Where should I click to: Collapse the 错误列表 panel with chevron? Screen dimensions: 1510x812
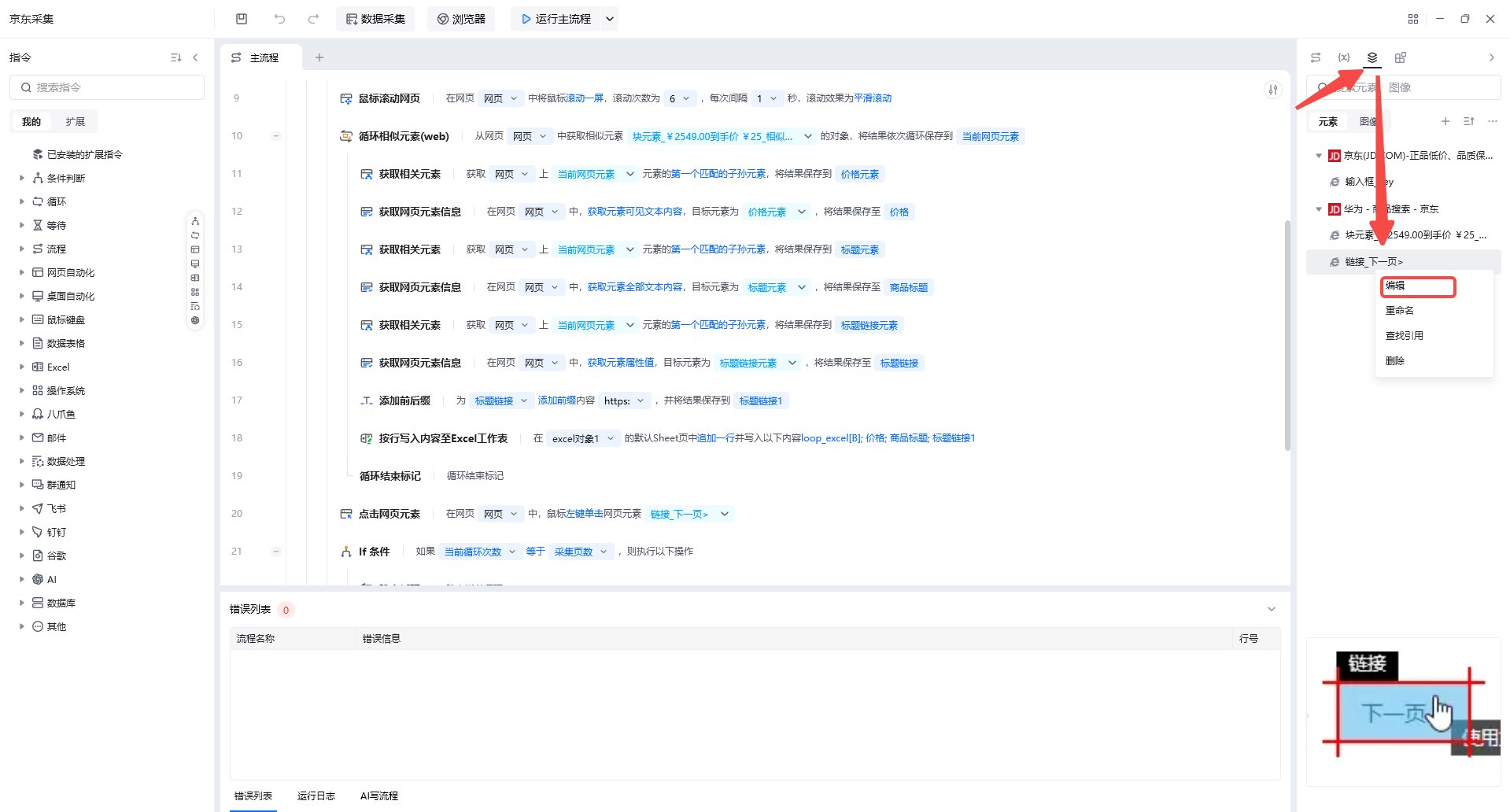(x=1272, y=609)
